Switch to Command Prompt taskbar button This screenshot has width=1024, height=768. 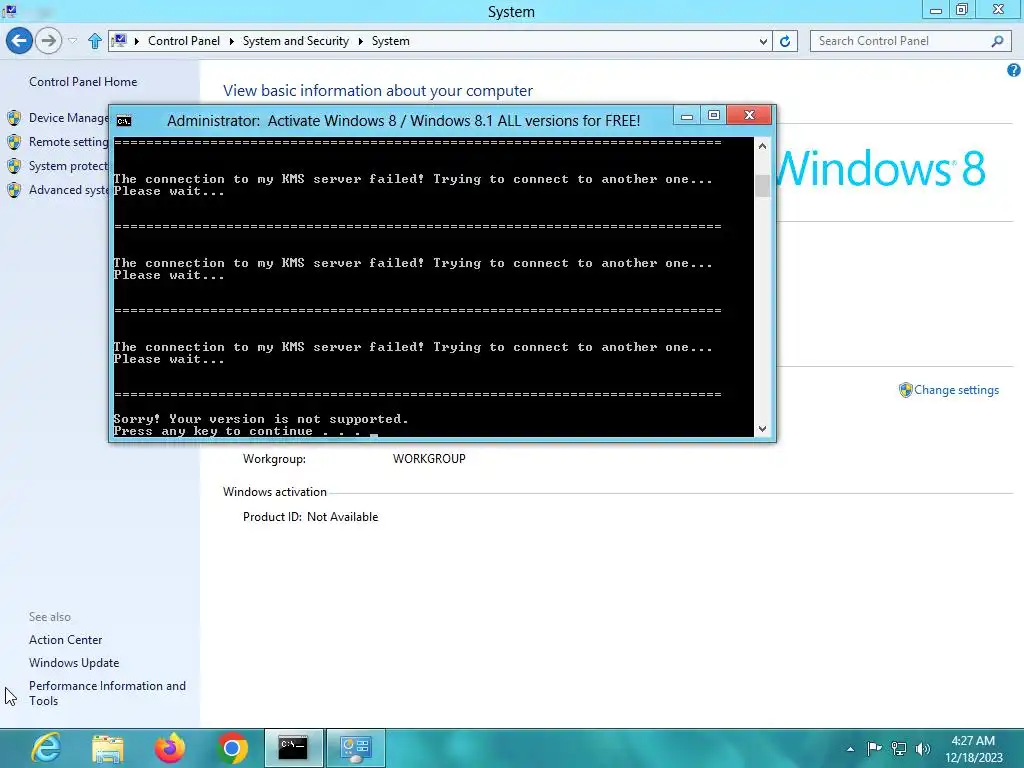click(293, 748)
